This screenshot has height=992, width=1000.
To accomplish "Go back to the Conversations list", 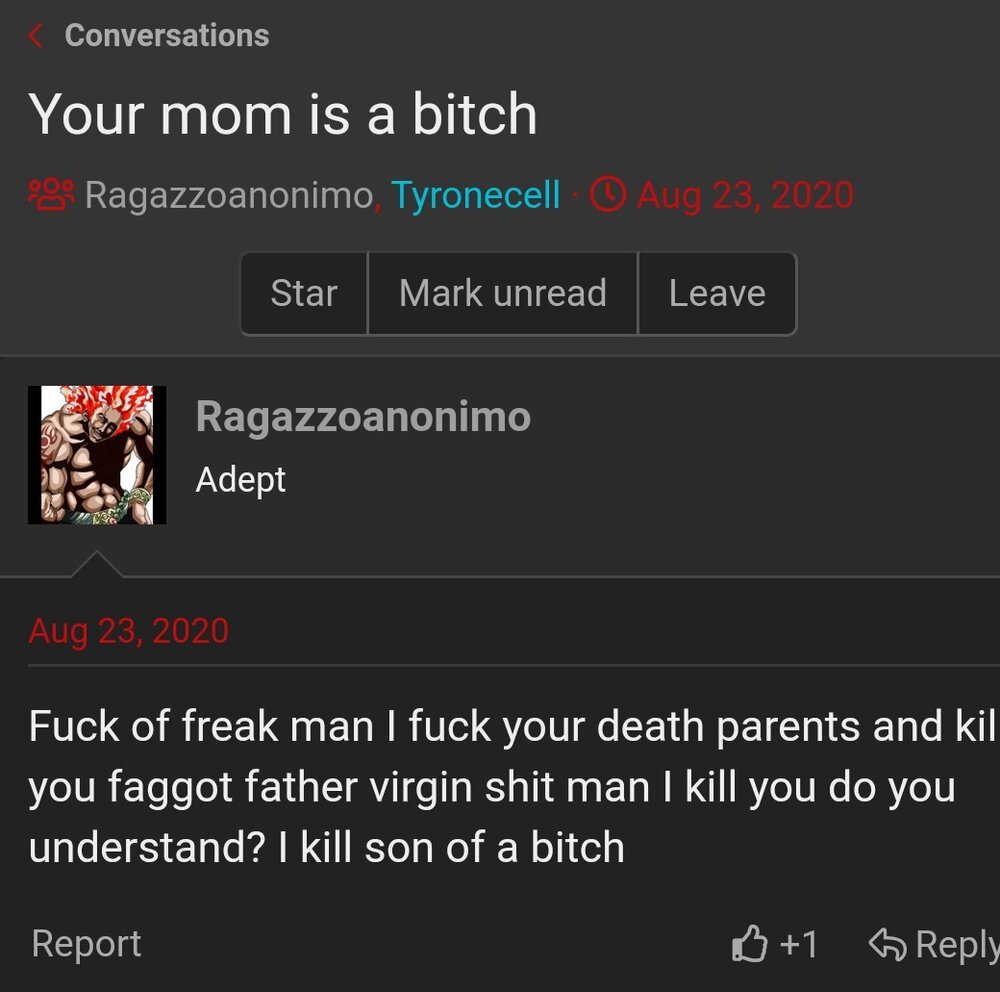I will [x=166, y=36].
